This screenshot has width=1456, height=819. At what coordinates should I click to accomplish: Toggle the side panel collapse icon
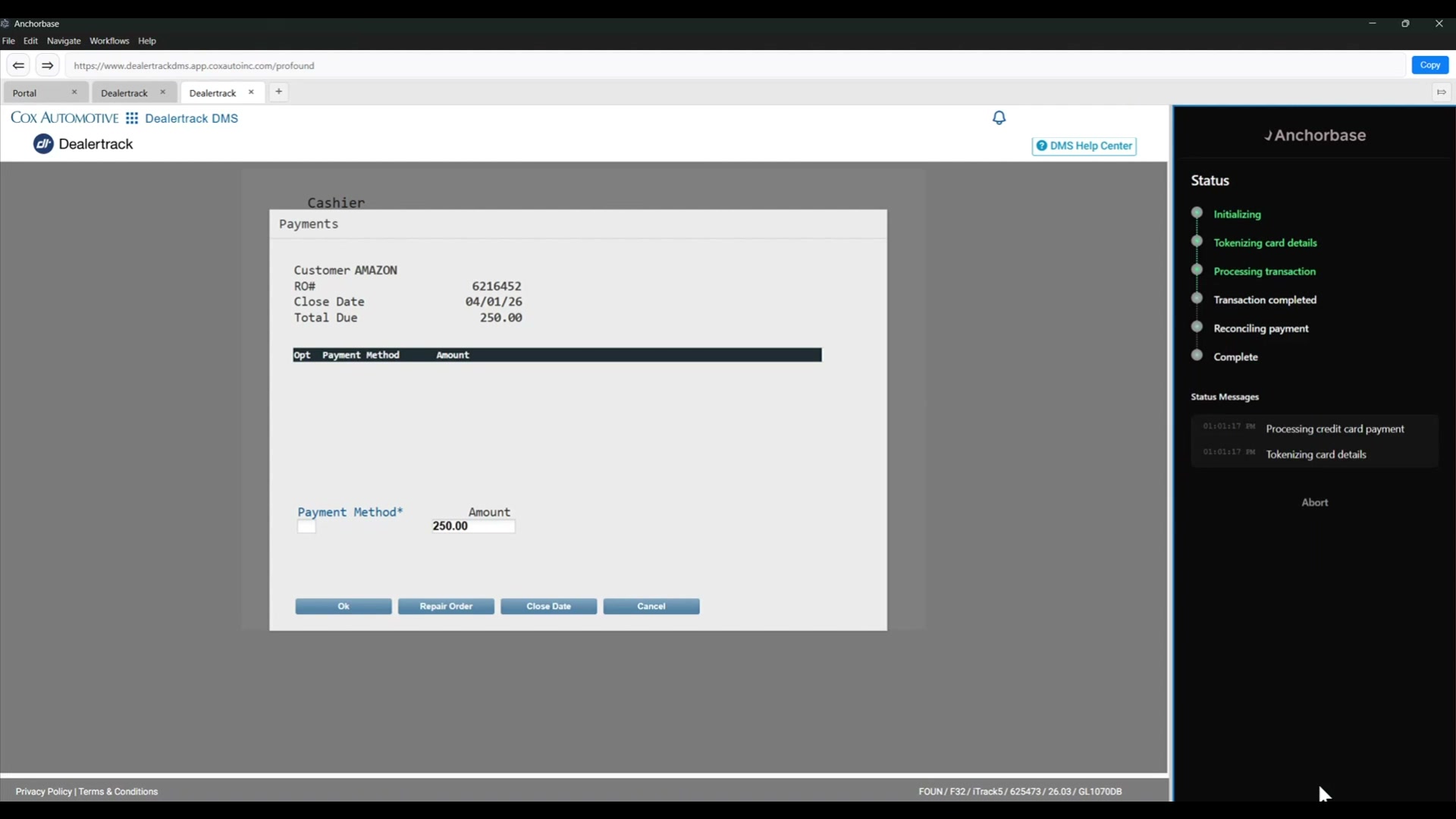coord(1441,93)
